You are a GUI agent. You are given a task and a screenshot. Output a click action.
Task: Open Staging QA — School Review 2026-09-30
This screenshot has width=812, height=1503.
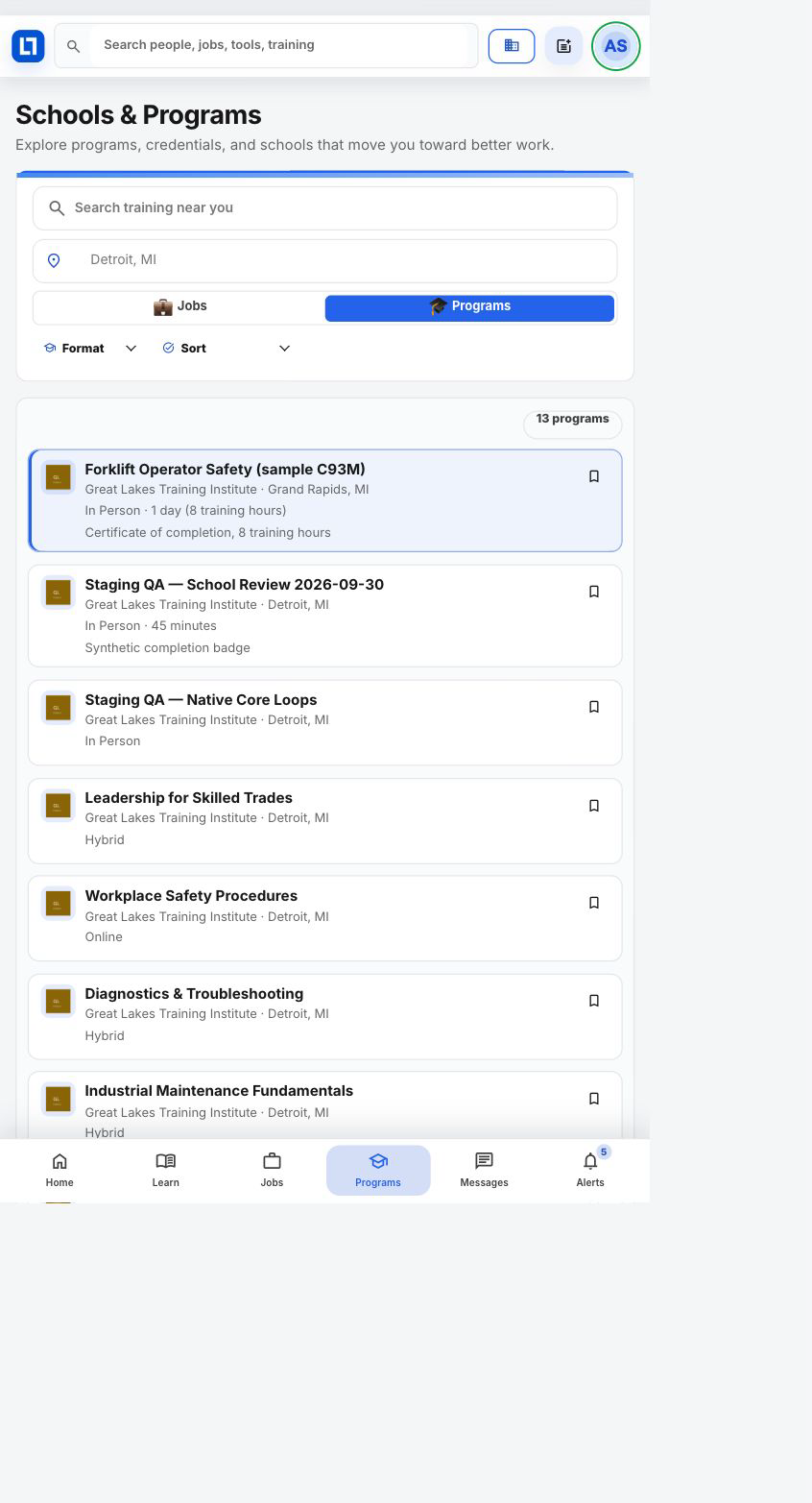tap(325, 616)
